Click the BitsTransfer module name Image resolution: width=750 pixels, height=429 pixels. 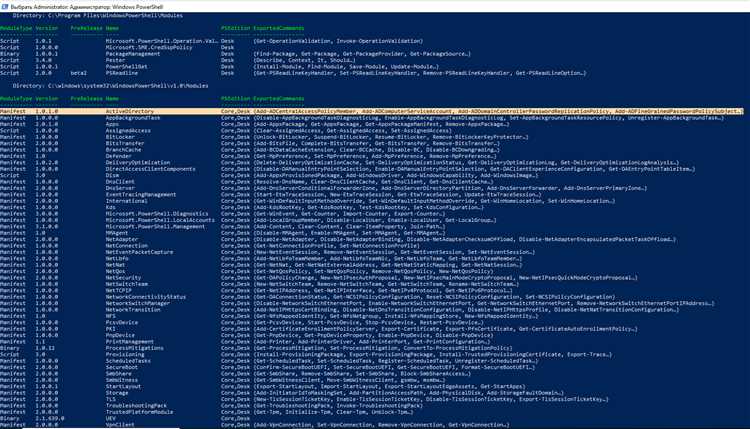125,143
